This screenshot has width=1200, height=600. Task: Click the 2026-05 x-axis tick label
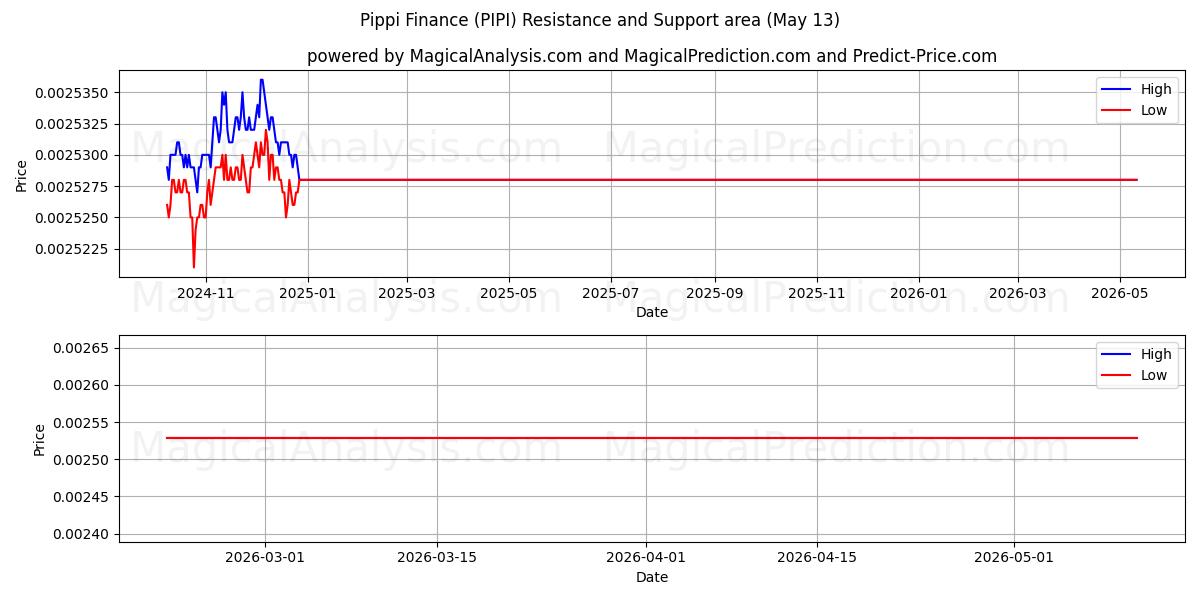(x=1119, y=293)
